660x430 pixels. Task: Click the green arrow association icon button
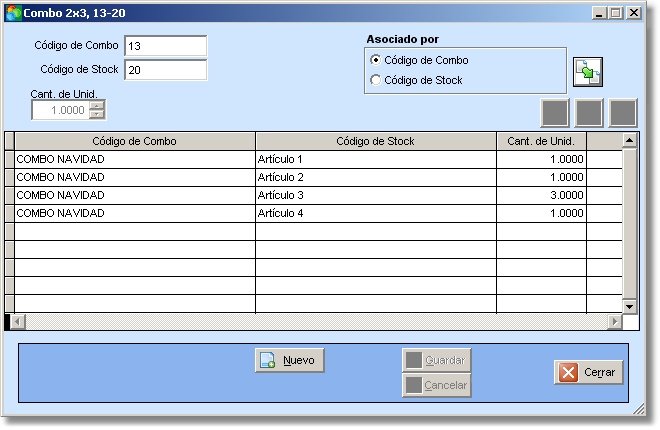pyautogui.click(x=587, y=73)
